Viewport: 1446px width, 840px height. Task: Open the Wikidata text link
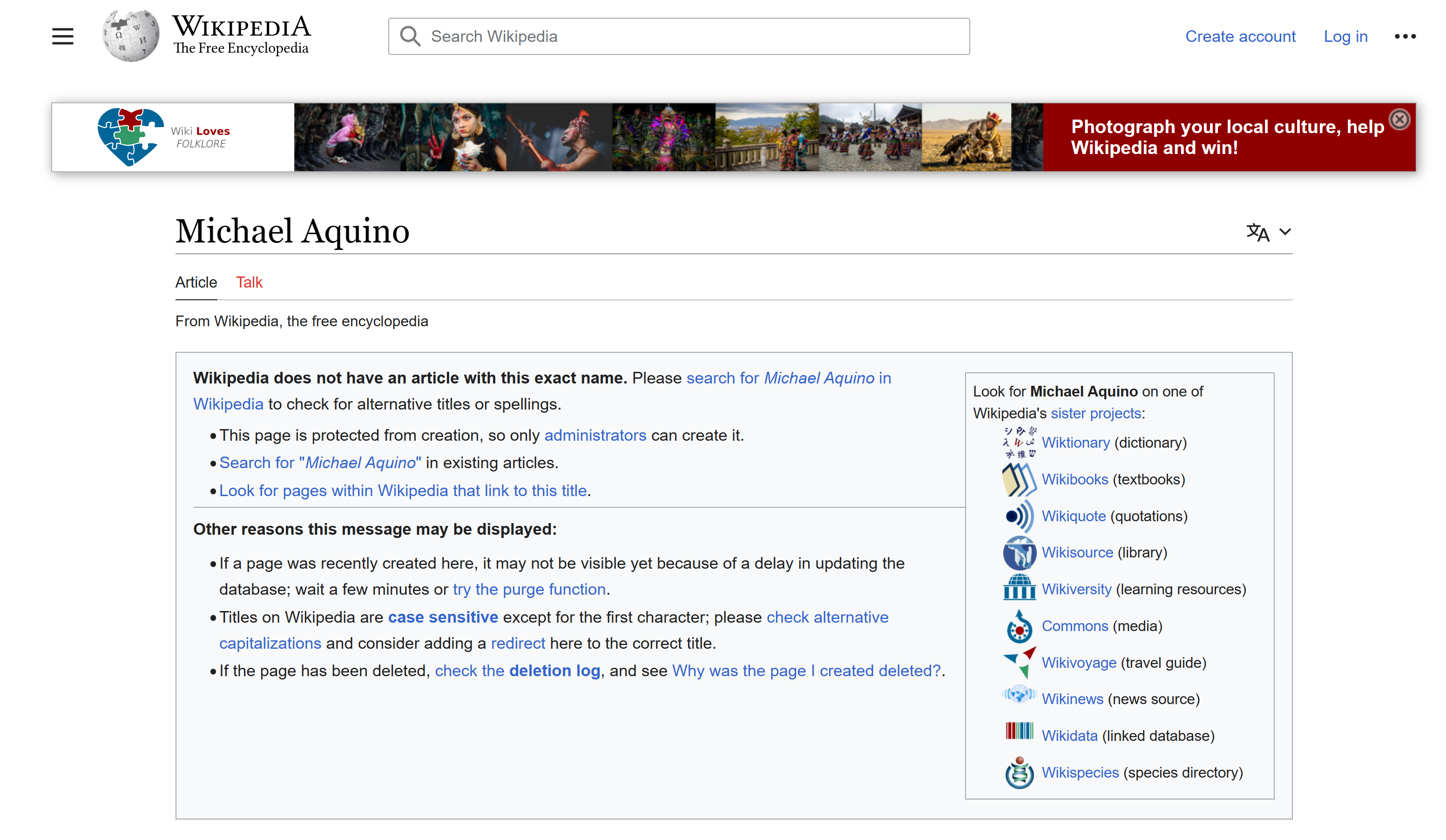1069,736
